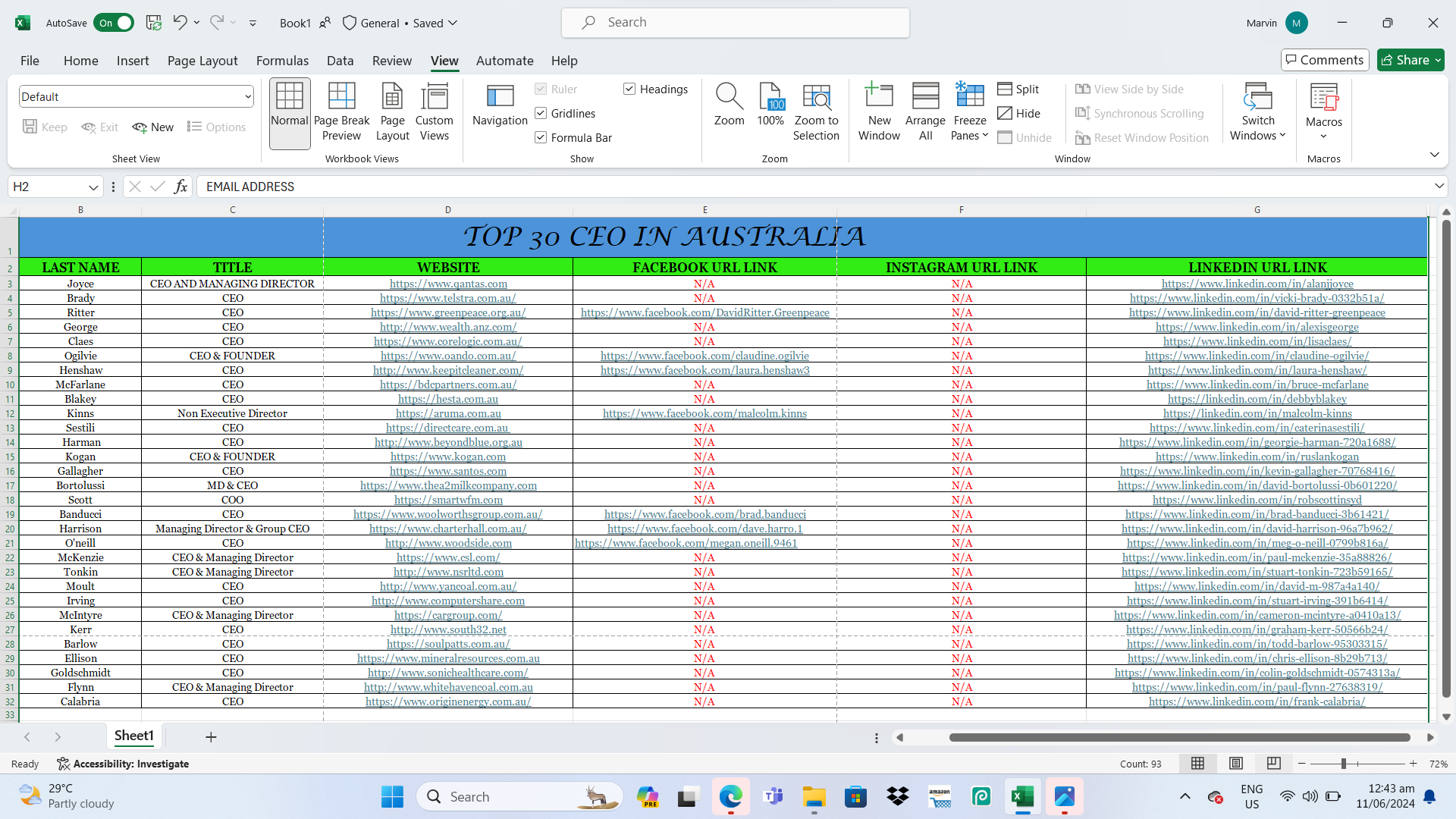Open a New Window
The image size is (1456, 819).
click(879, 111)
